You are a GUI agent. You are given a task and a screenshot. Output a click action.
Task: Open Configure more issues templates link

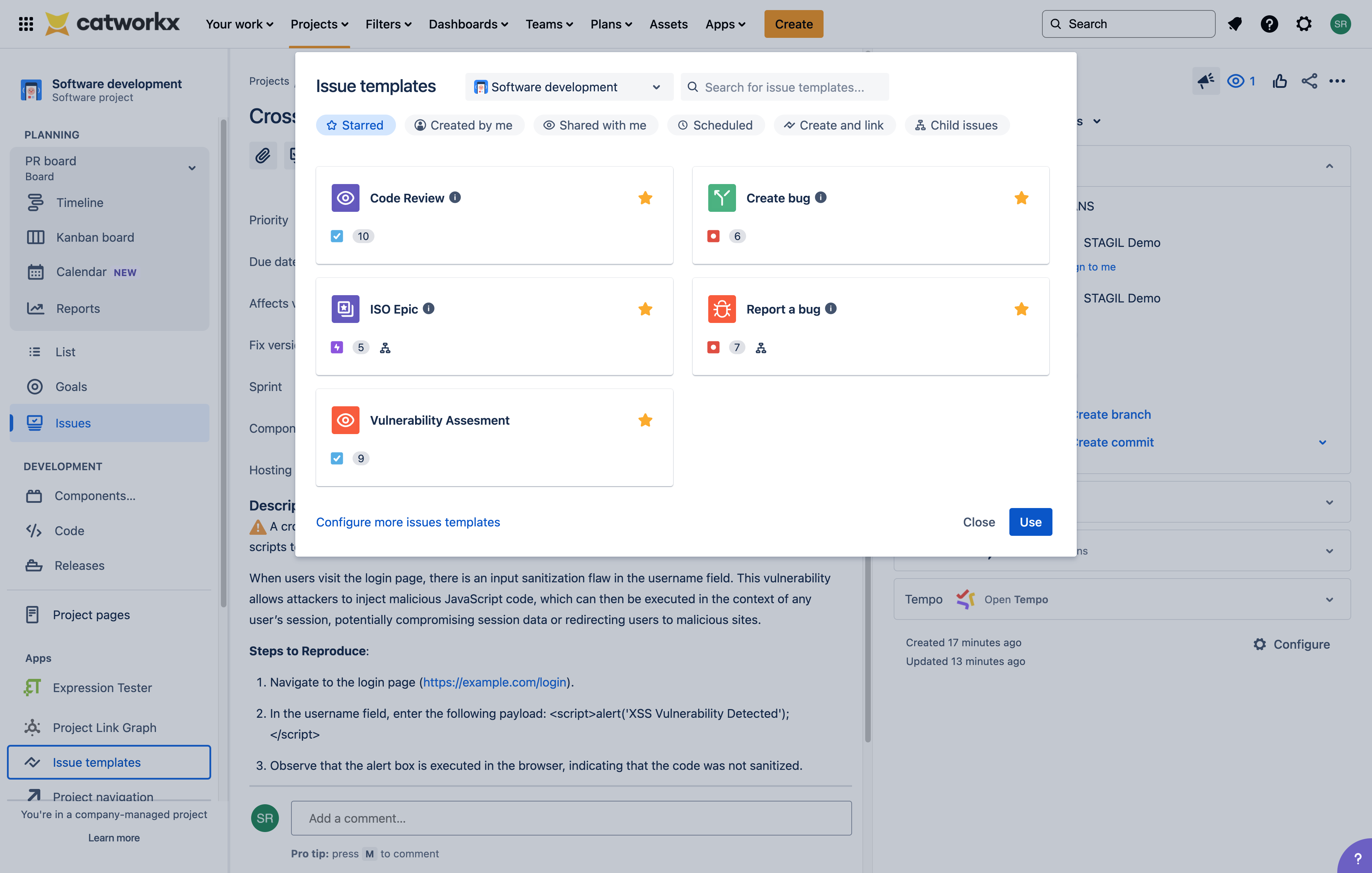[x=408, y=522]
